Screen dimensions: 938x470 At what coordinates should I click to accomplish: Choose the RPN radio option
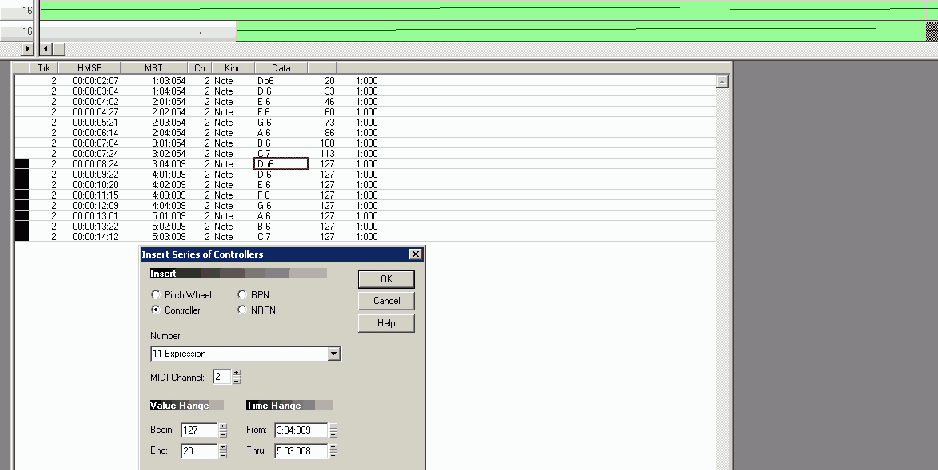(241, 295)
